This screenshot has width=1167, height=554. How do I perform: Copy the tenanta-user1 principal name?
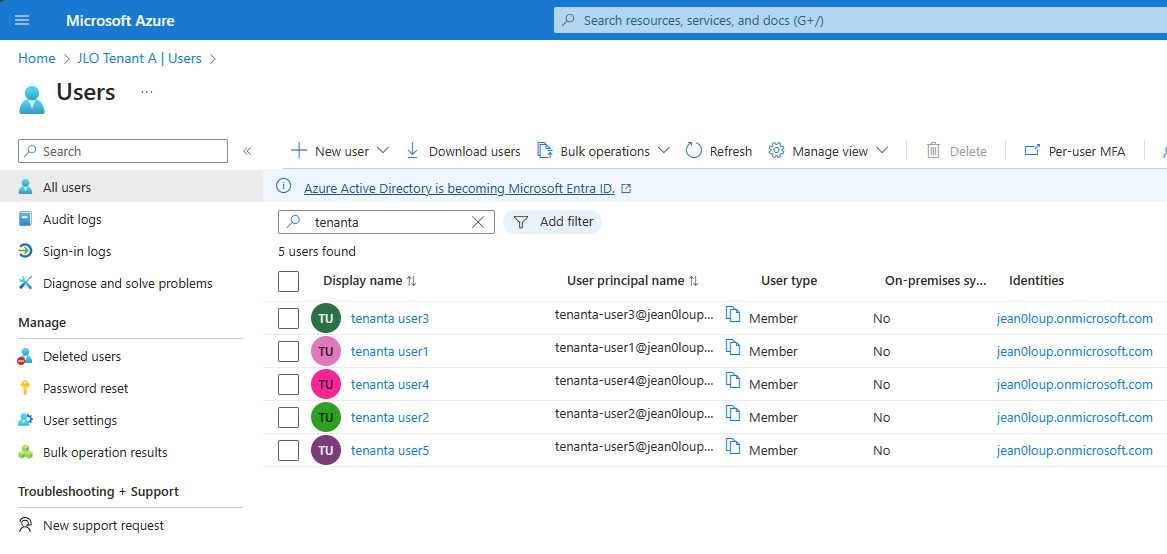733,348
